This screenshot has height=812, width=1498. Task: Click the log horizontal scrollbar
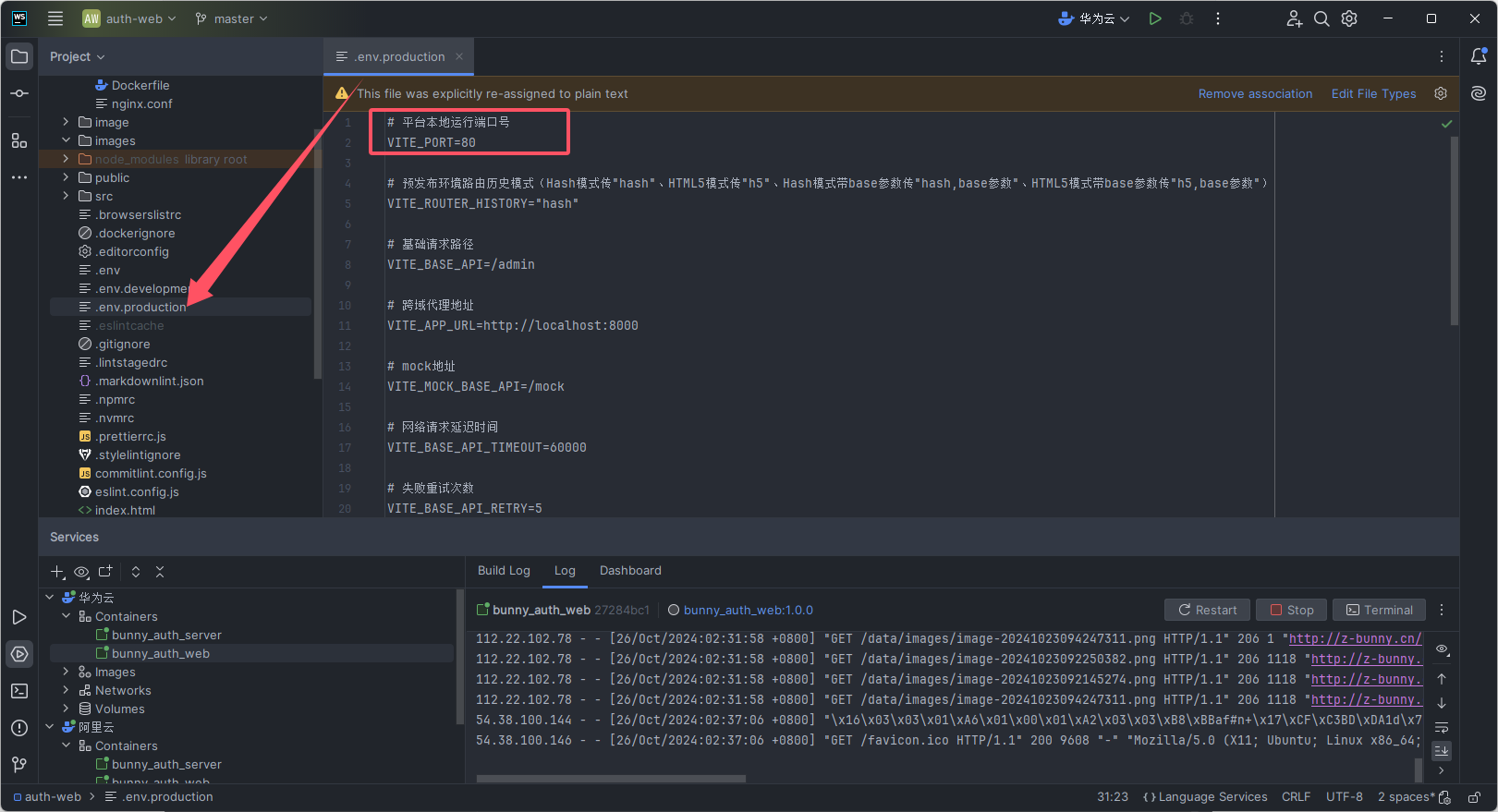pos(611,779)
